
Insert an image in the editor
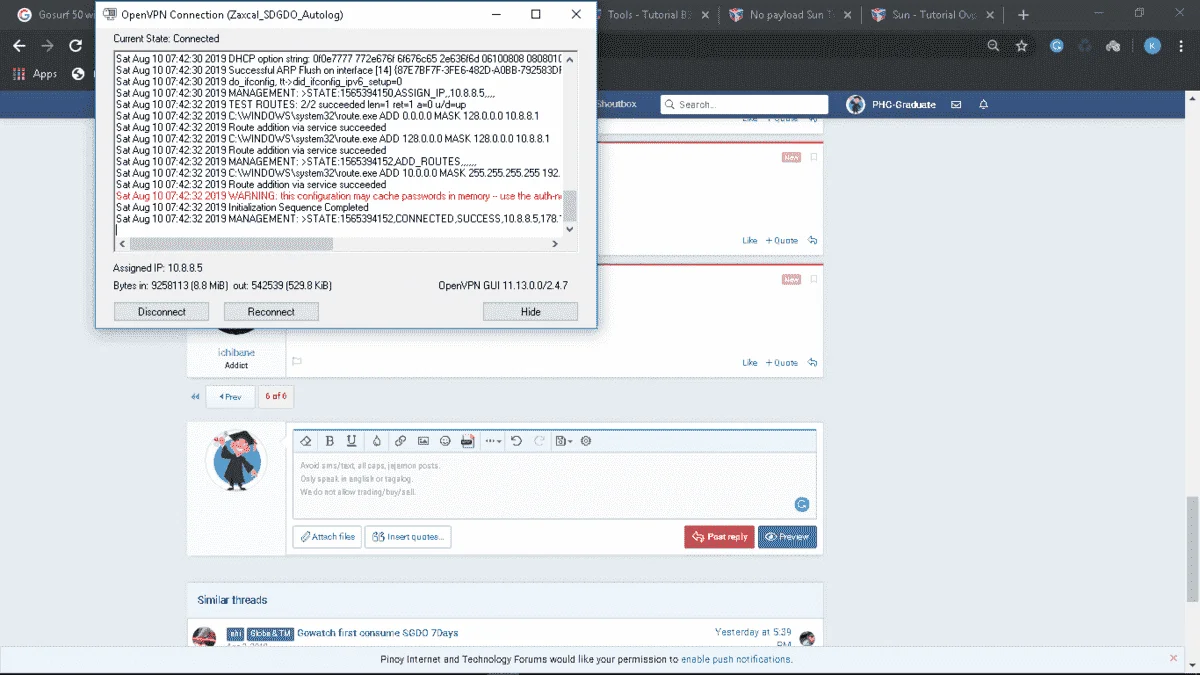click(423, 441)
